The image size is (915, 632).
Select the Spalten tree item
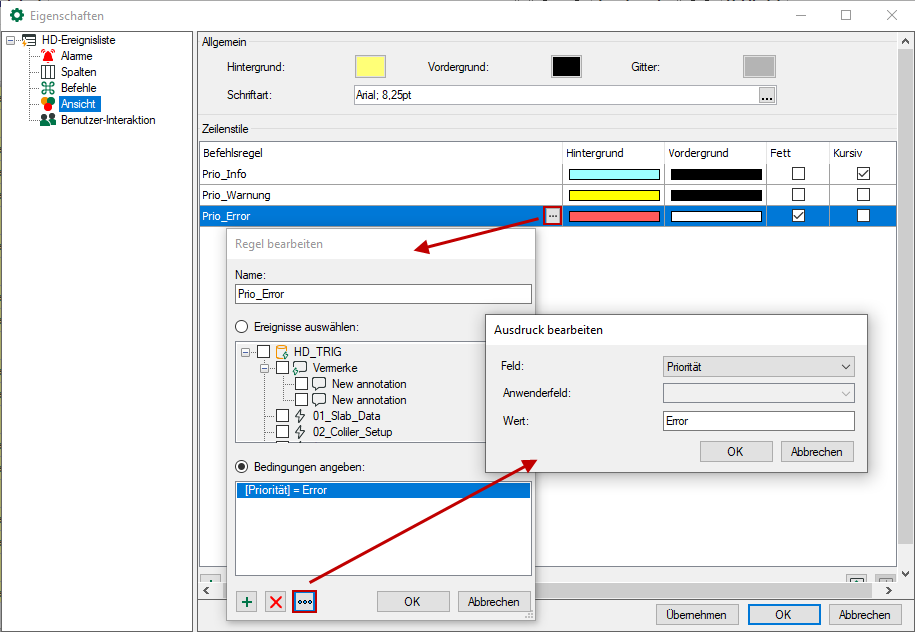[x=78, y=72]
